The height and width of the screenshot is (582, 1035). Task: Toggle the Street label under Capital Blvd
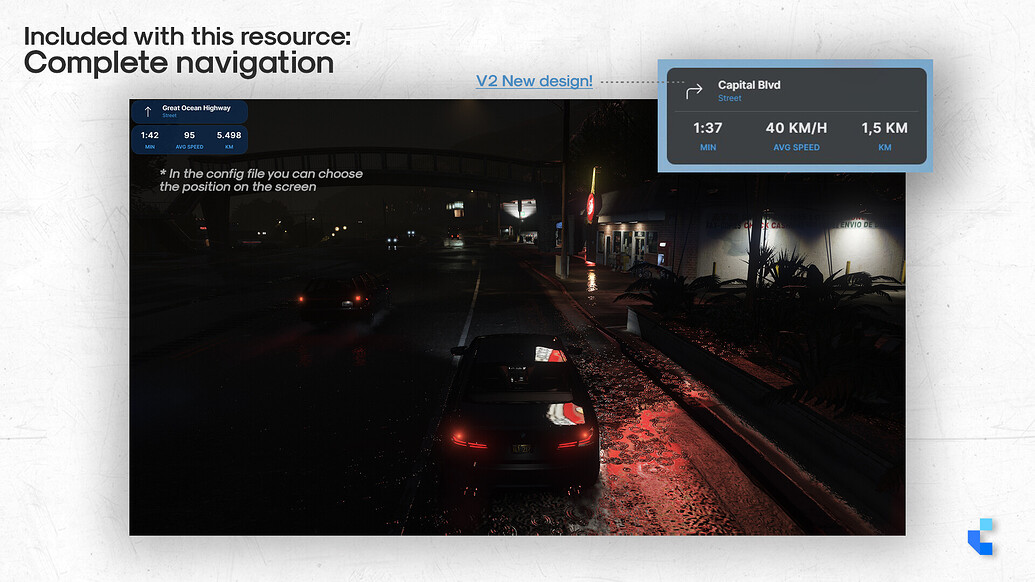tap(729, 98)
